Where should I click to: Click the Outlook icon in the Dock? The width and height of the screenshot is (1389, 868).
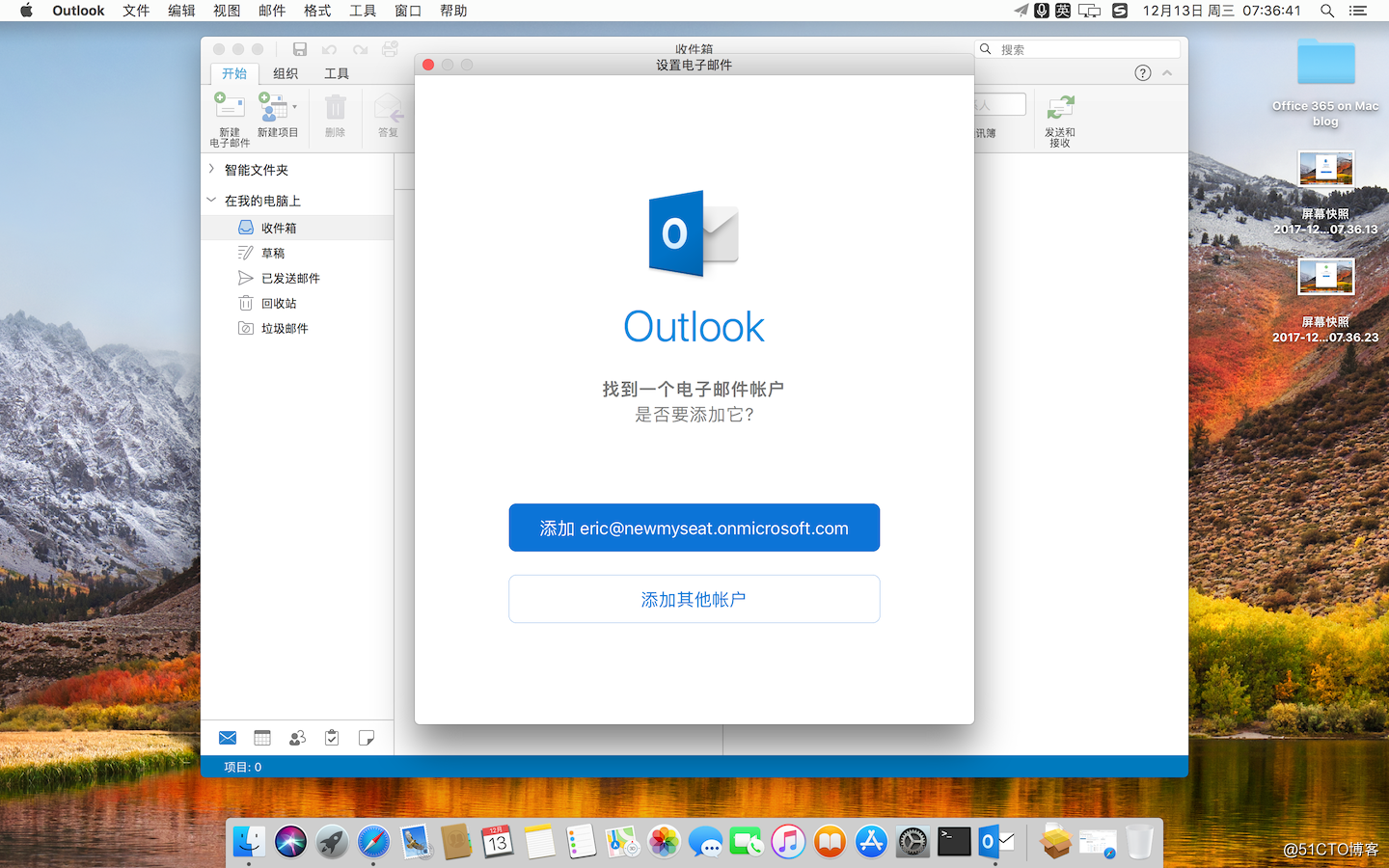pyautogui.click(x=995, y=842)
